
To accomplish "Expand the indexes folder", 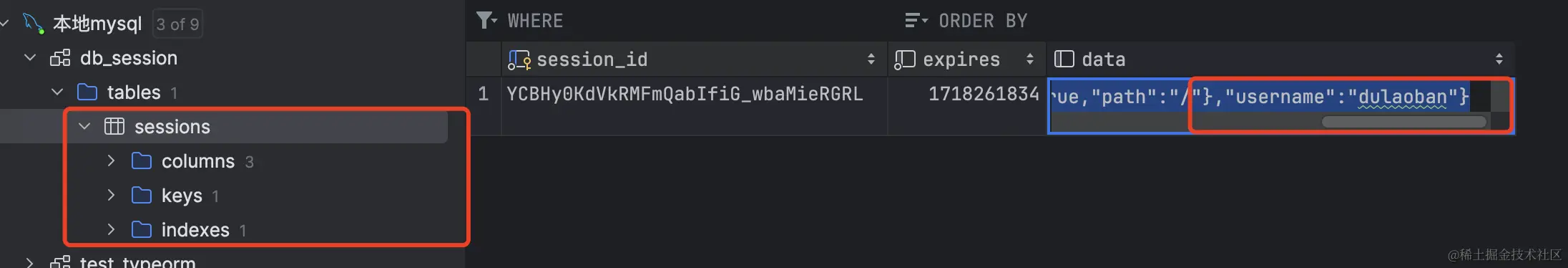I will [111, 229].
